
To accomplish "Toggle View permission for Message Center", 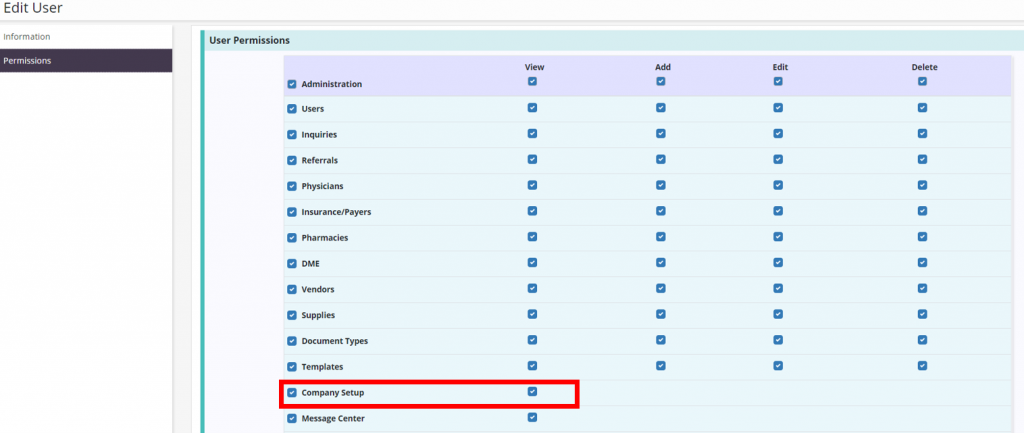I will coord(532,418).
